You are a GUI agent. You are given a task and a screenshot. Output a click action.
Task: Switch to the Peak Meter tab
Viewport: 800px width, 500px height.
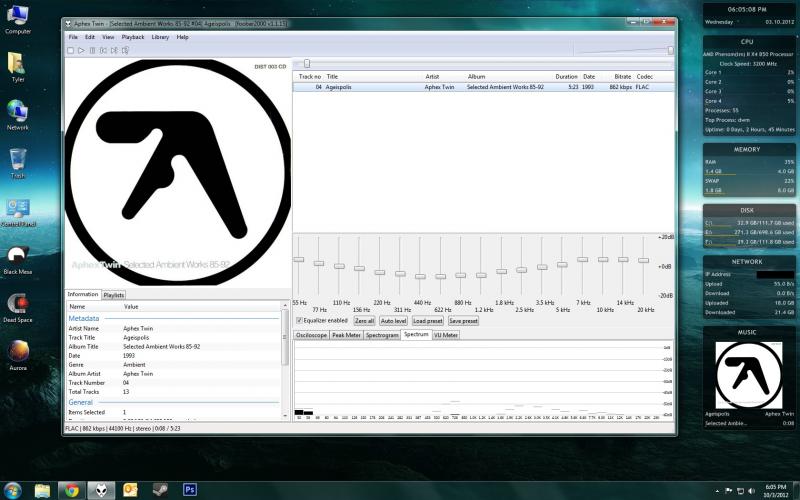click(346, 335)
